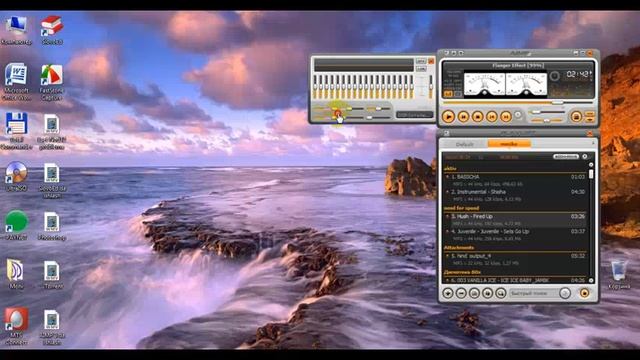Image resolution: width=640 pixels, height=360 pixels.
Task: Click the analog VU meter visualization
Action: coord(505,84)
